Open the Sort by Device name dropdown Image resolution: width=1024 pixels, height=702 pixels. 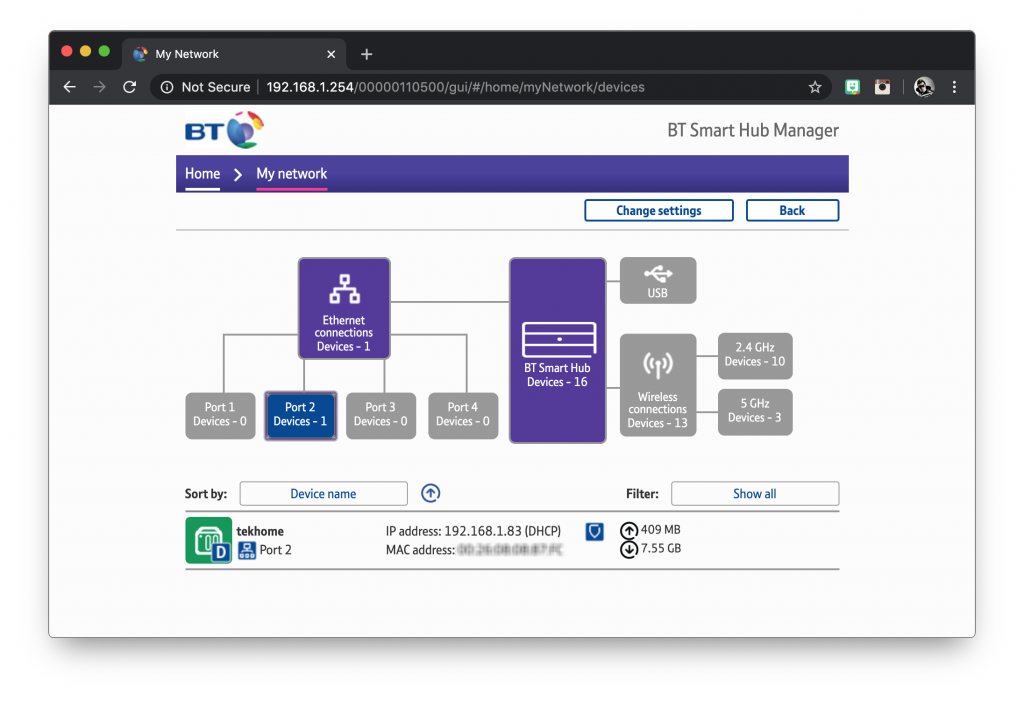point(323,494)
